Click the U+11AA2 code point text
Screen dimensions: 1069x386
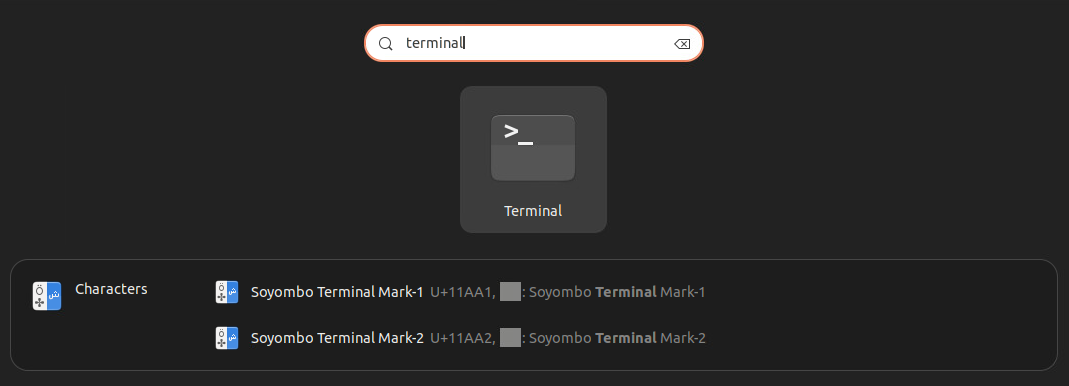[462, 338]
